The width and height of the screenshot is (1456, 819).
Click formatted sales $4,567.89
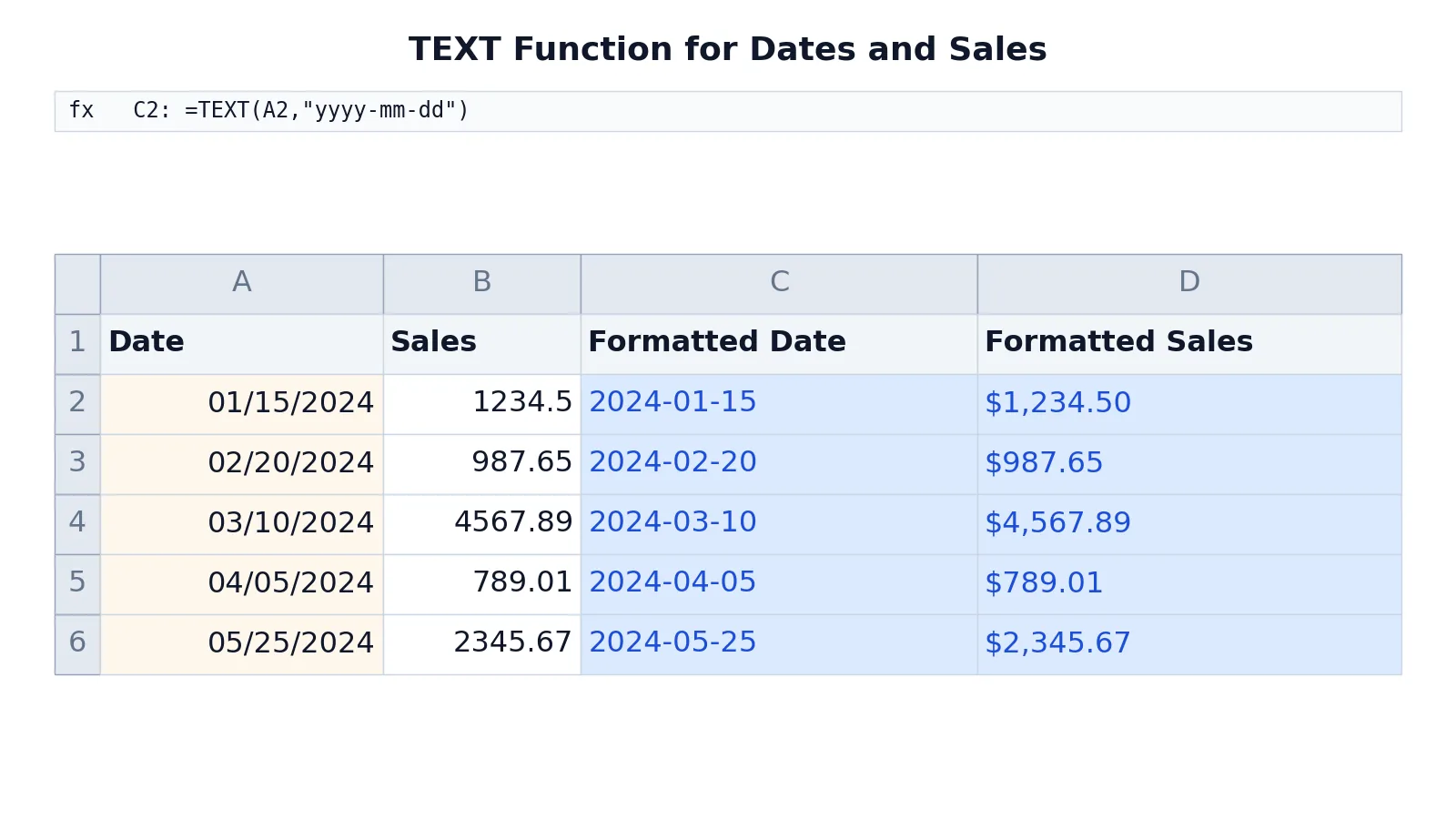(1189, 524)
